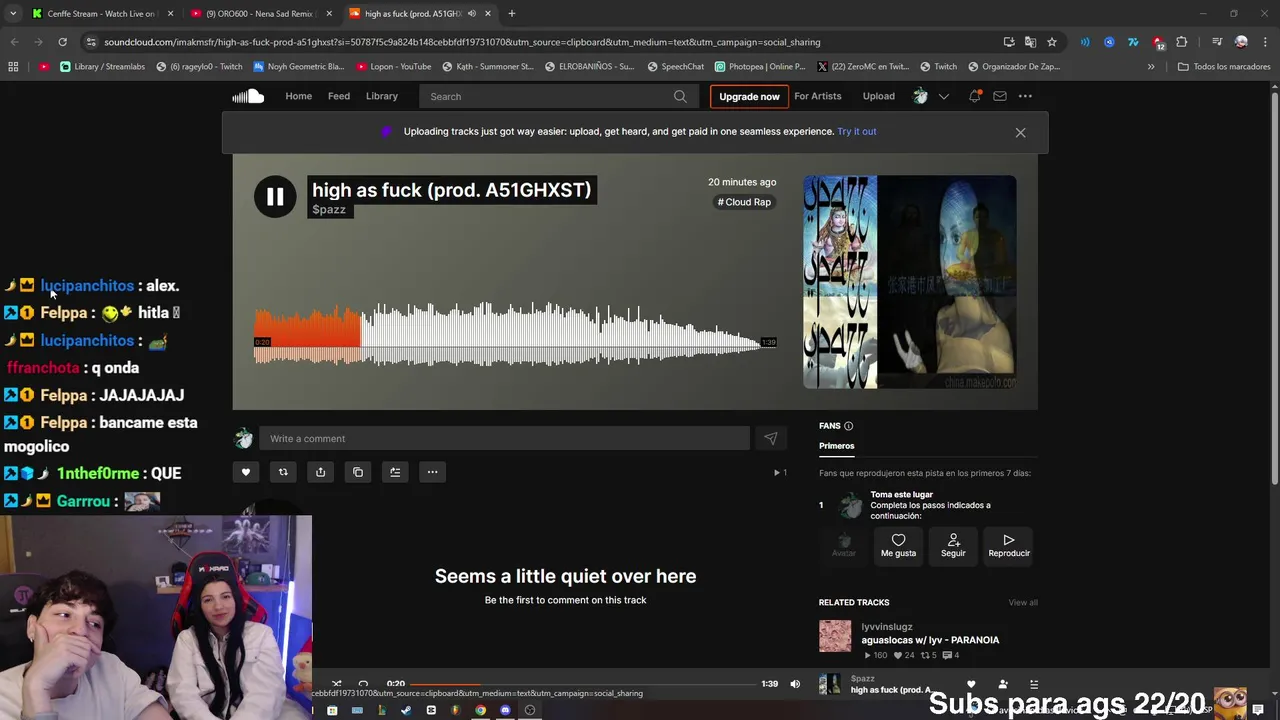This screenshot has width=1280, height=720.
Task: Seek on the bottom player progress bar
Action: tap(582, 684)
